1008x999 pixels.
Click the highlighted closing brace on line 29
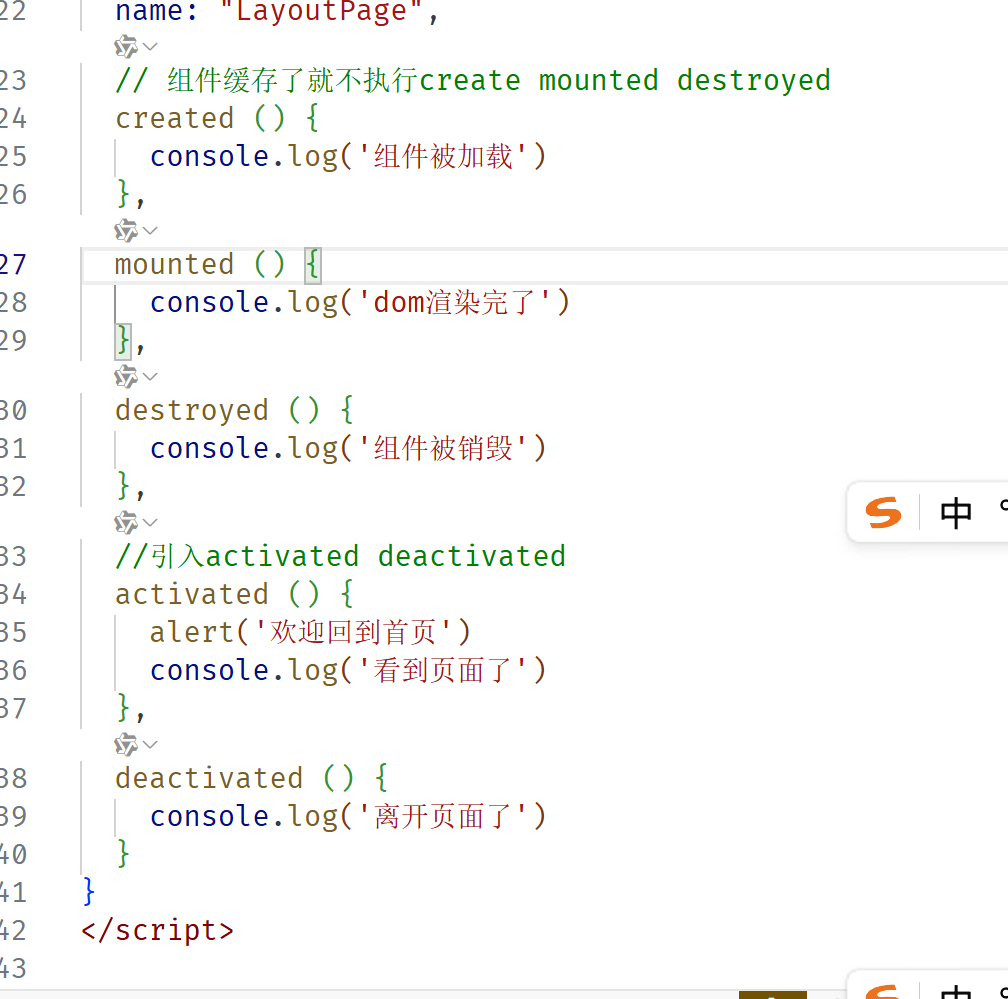[x=123, y=340]
